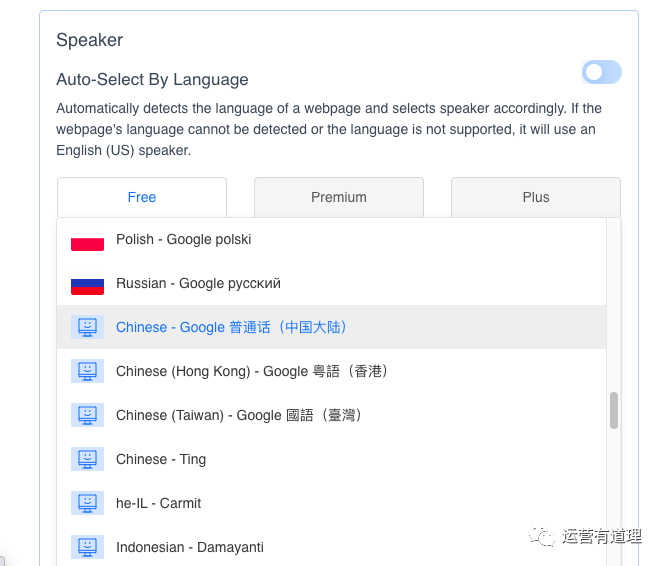Pick Chinese (Hong Kong) - Google 粵語 speaker
This screenshot has width=663, height=566.
[x=252, y=372]
